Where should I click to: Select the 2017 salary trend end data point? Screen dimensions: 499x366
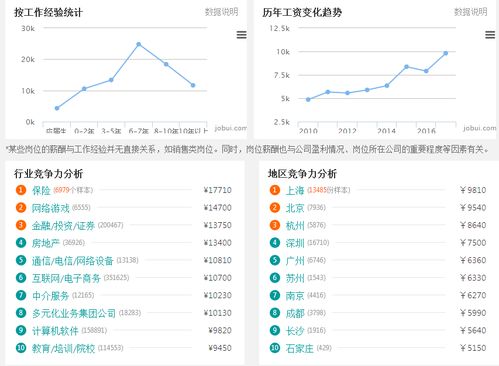pos(446,53)
